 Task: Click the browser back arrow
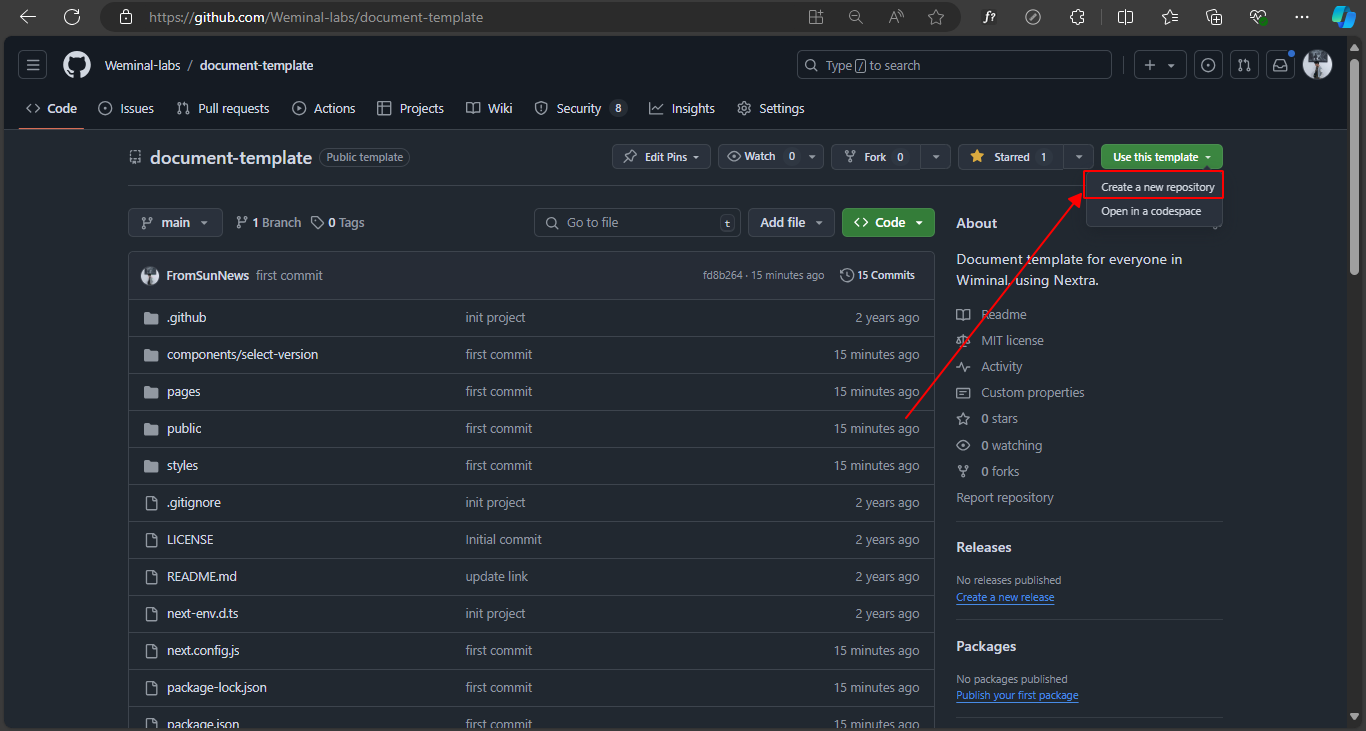(x=28, y=17)
